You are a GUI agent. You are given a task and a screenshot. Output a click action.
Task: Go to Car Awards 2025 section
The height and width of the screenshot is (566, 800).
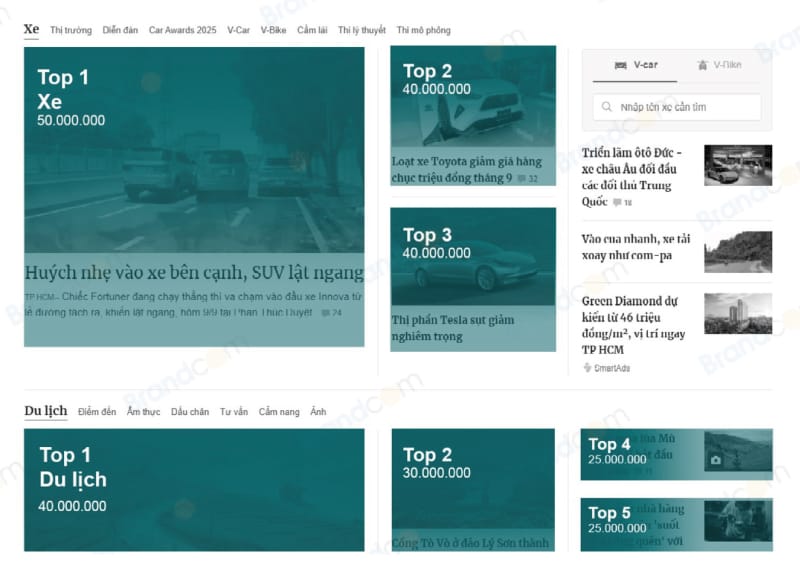(x=182, y=30)
